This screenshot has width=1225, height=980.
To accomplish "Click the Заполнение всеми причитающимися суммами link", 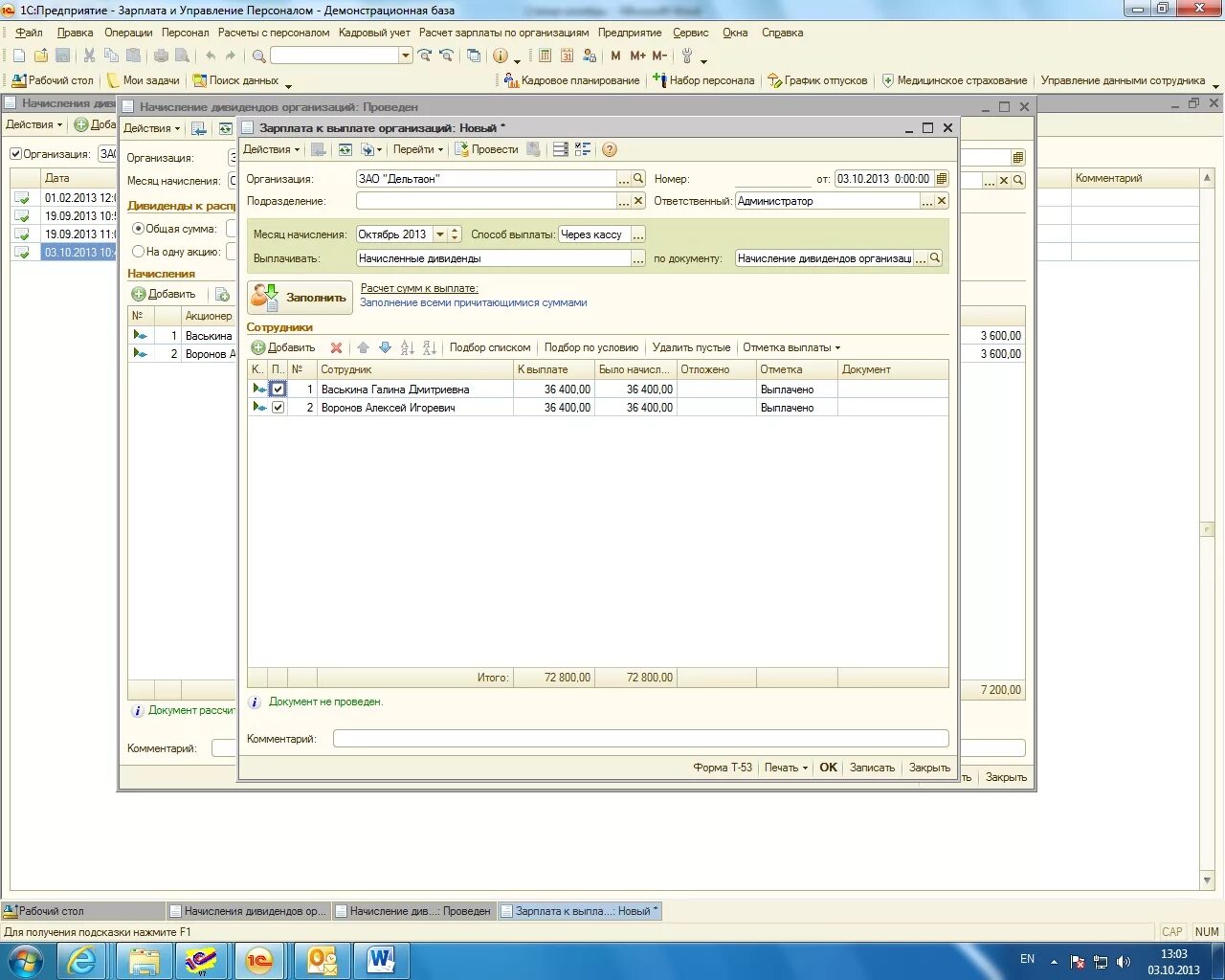I will [x=474, y=302].
